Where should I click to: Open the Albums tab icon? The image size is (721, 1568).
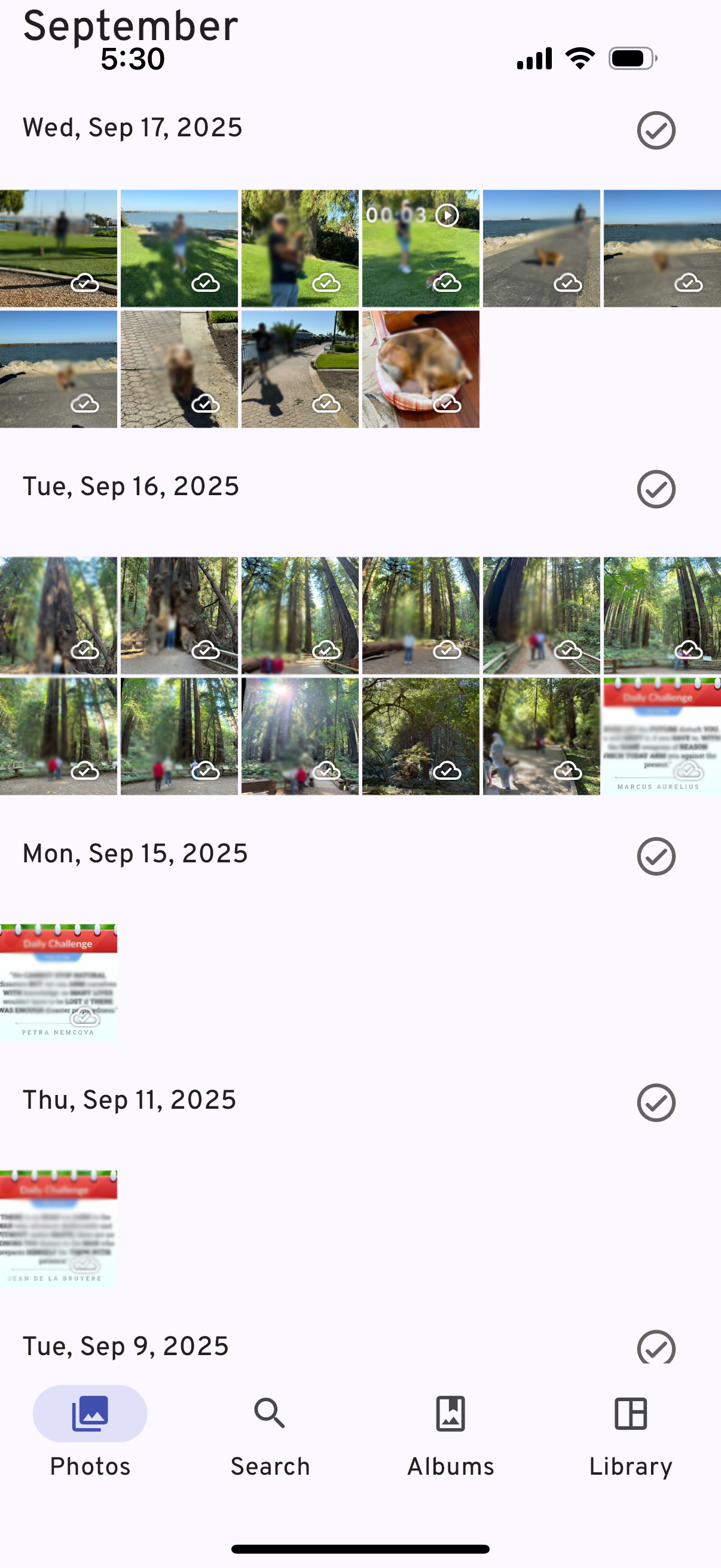click(450, 1413)
